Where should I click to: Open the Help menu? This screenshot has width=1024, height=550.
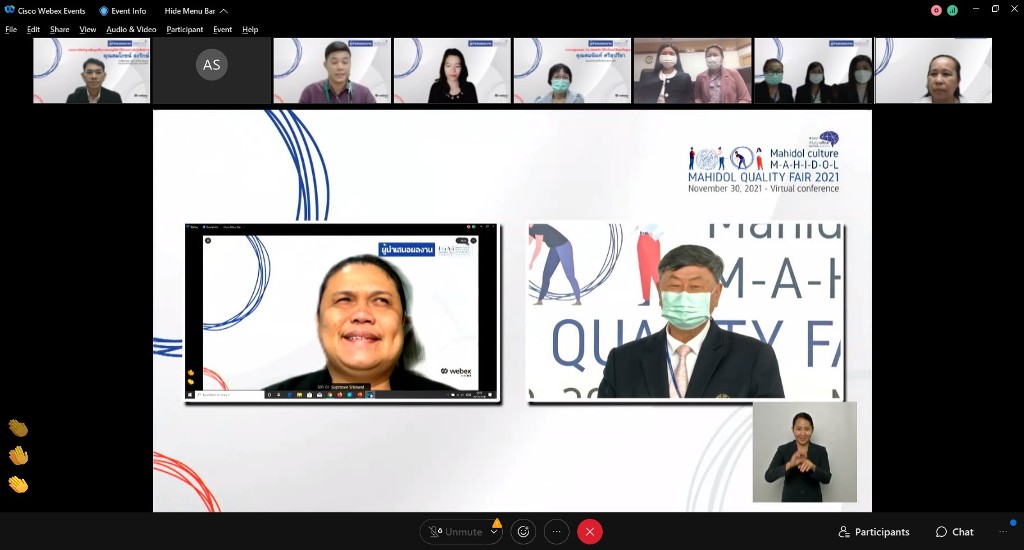[250, 29]
